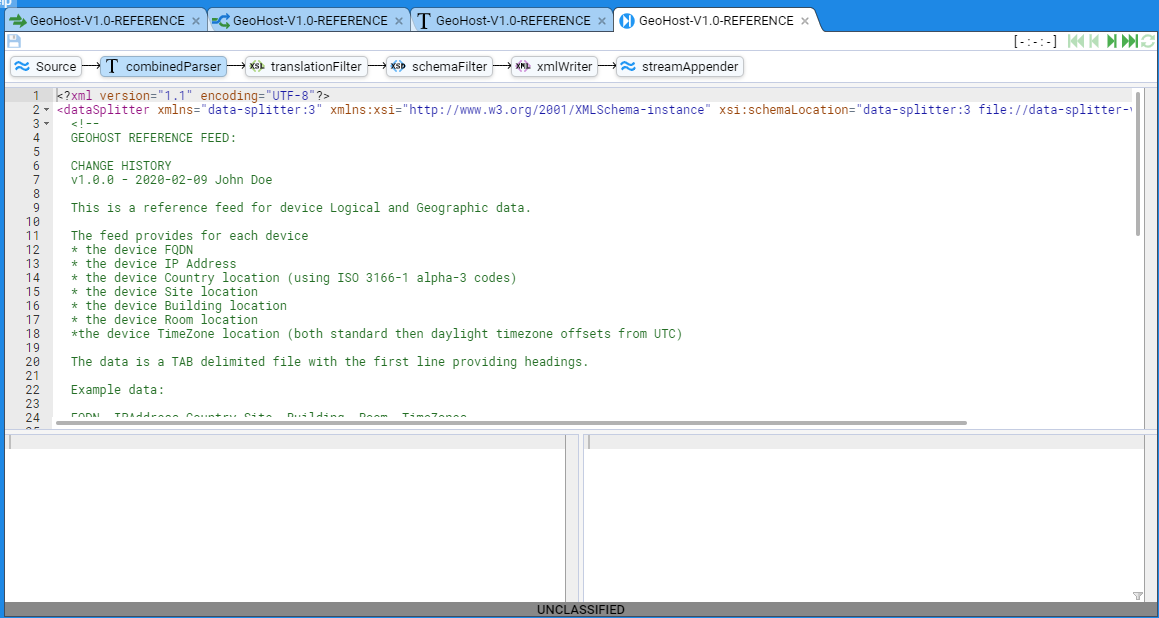This screenshot has height=618, width=1159.
Task: Click the save icon in the toolbar
Action: [x=13, y=41]
